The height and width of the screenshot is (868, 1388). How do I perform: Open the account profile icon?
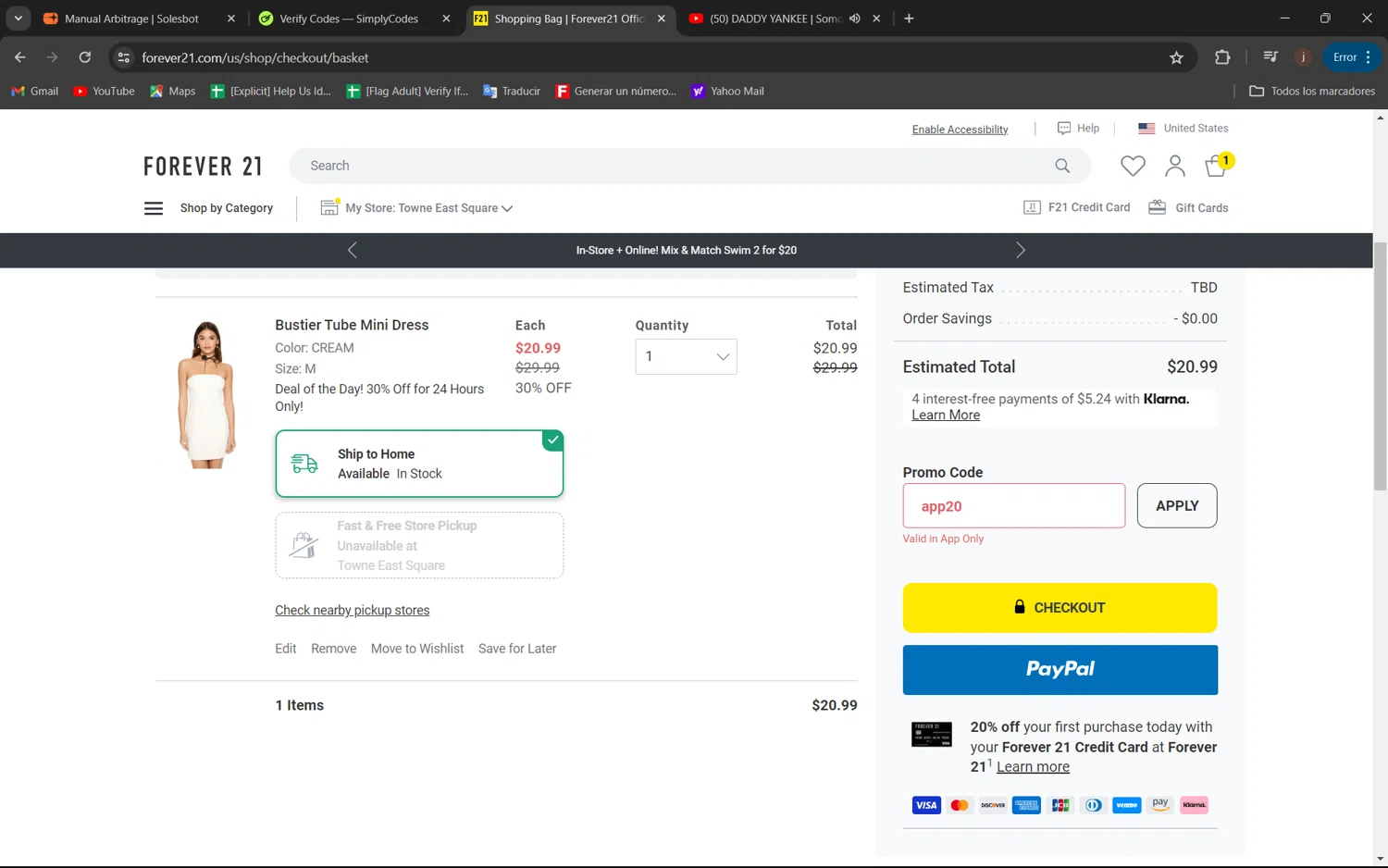click(x=1175, y=166)
